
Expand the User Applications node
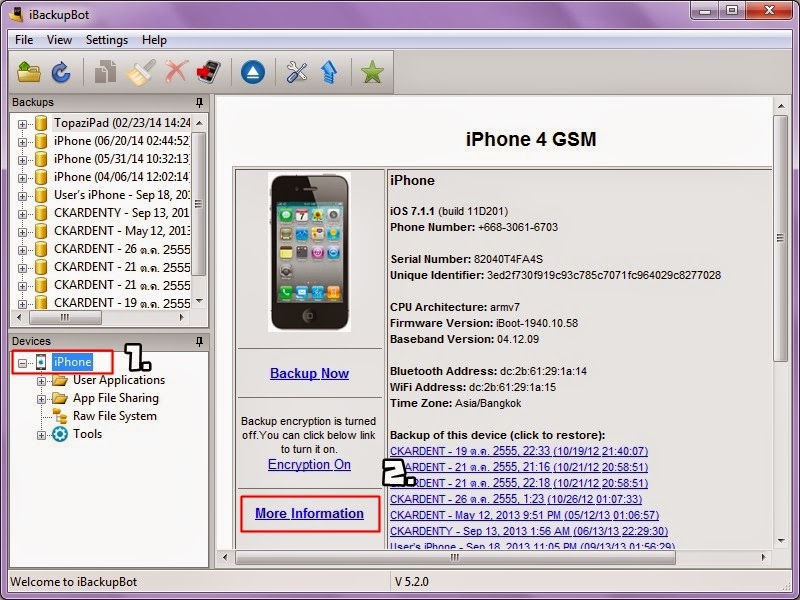(41, 381)
